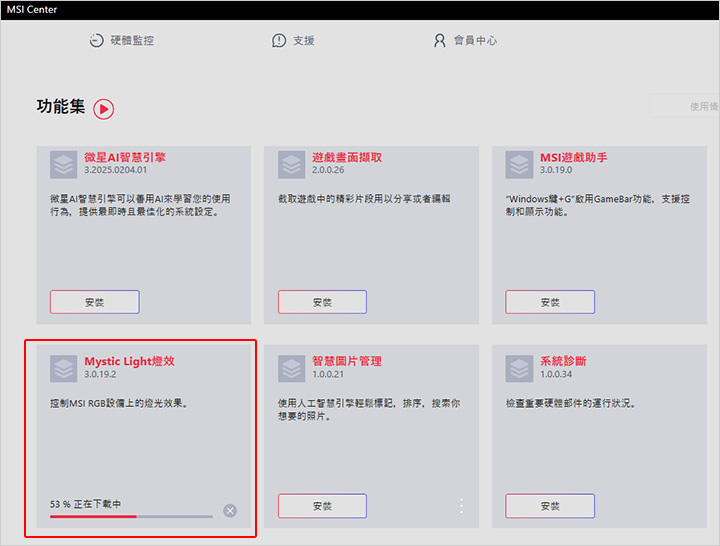Click the MSI Center window title
Screen dimensions: 720x546
coord(32,10)
